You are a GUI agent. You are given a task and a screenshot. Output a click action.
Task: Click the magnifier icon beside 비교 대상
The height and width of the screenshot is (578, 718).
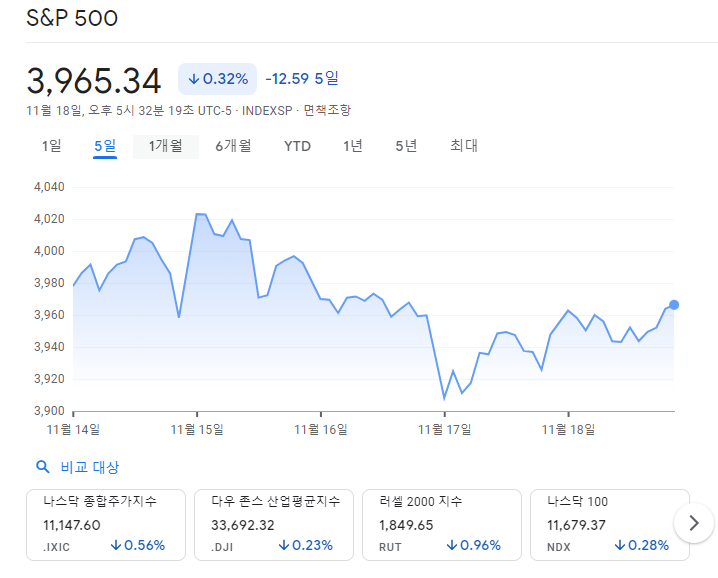click(43, 467)
